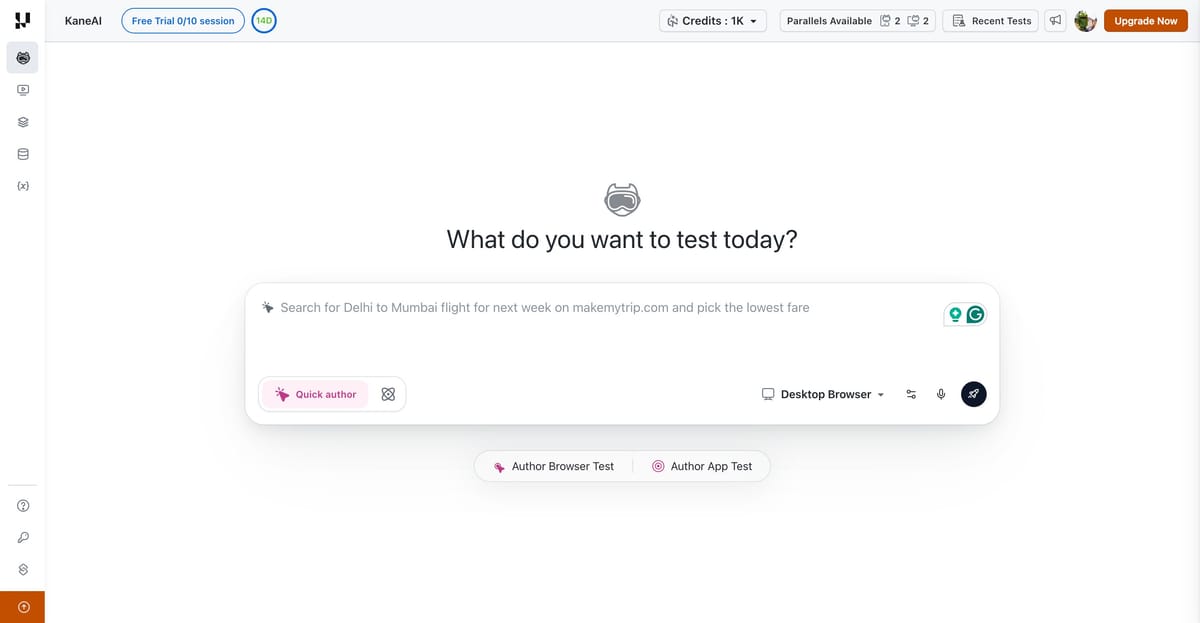1200x623 pixels.
Task: Click the {x} variables sidebar icon
Action: pos(22,185)
